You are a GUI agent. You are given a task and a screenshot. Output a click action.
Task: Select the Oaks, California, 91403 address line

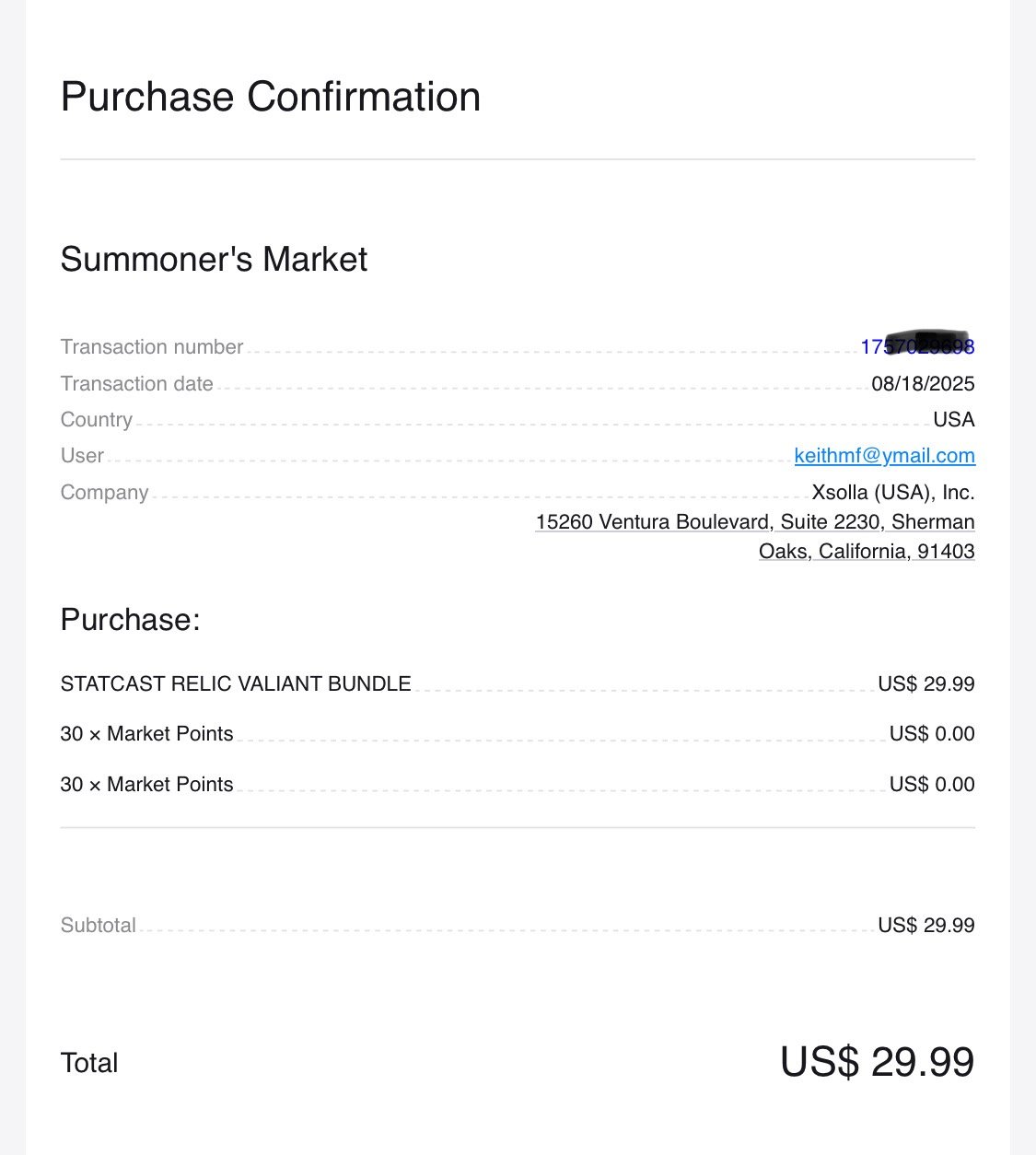(x=867, y=552)
